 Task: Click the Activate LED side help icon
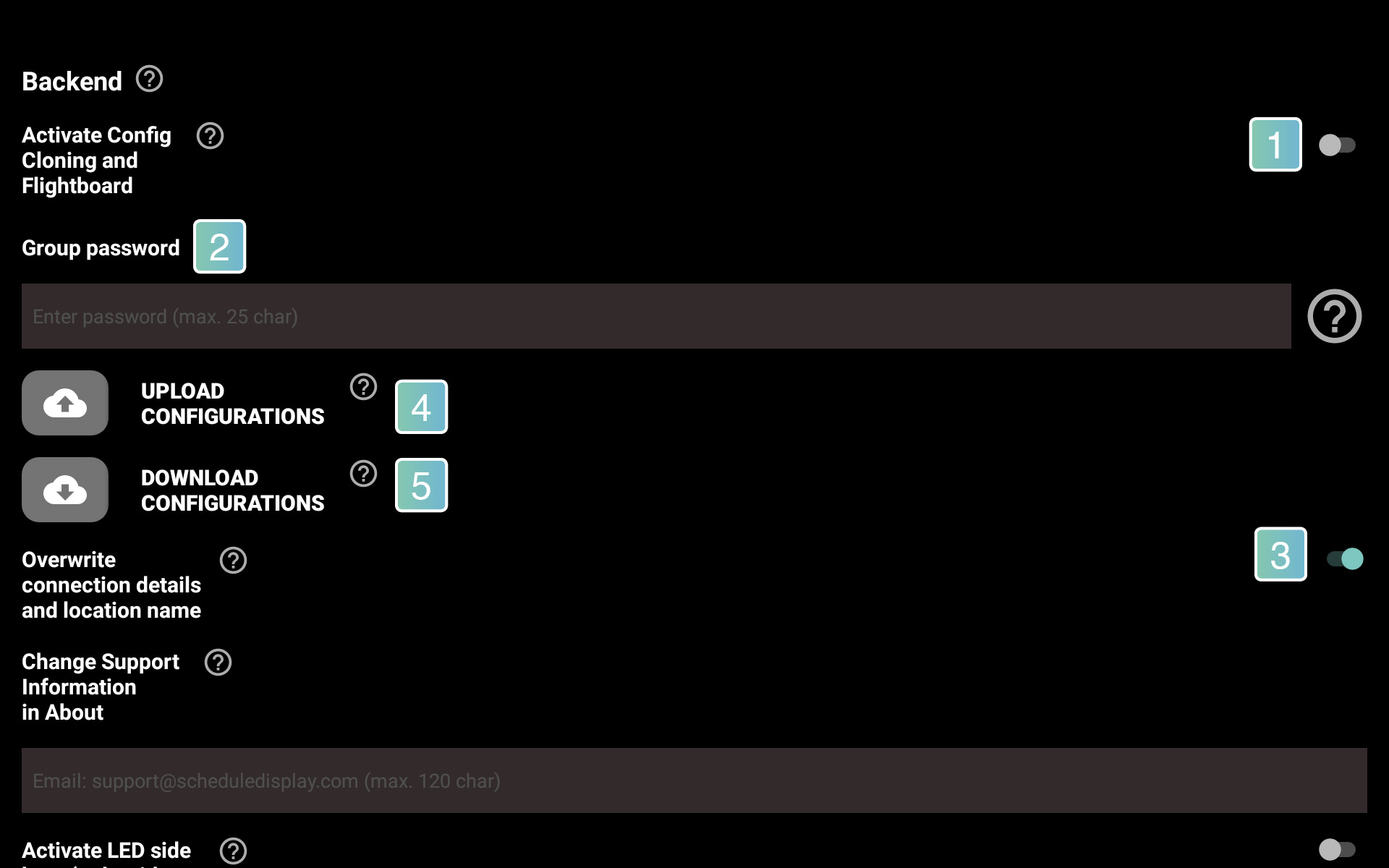(x=234, y=851)
